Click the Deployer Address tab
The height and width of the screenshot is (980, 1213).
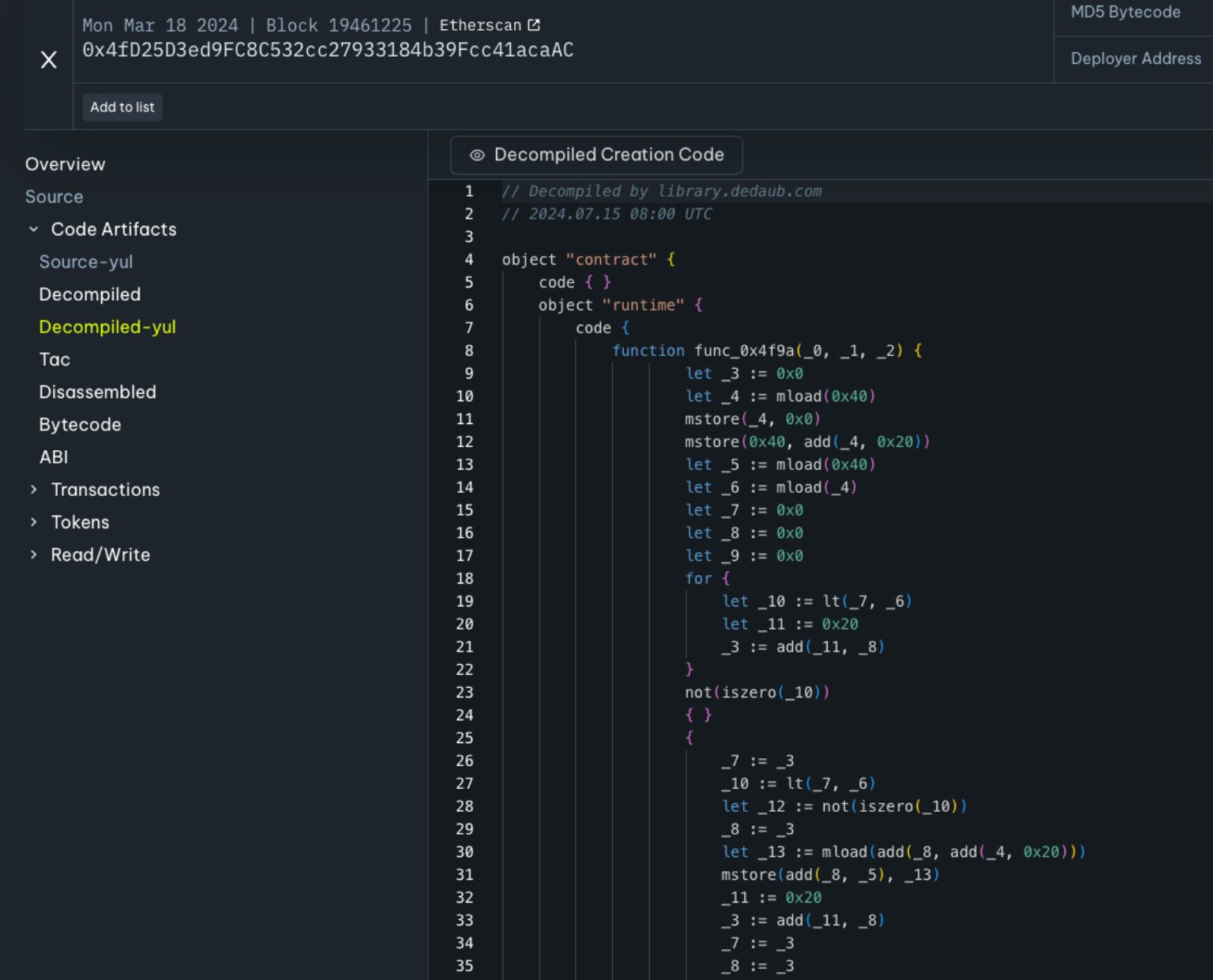[x=1135, y=59]
